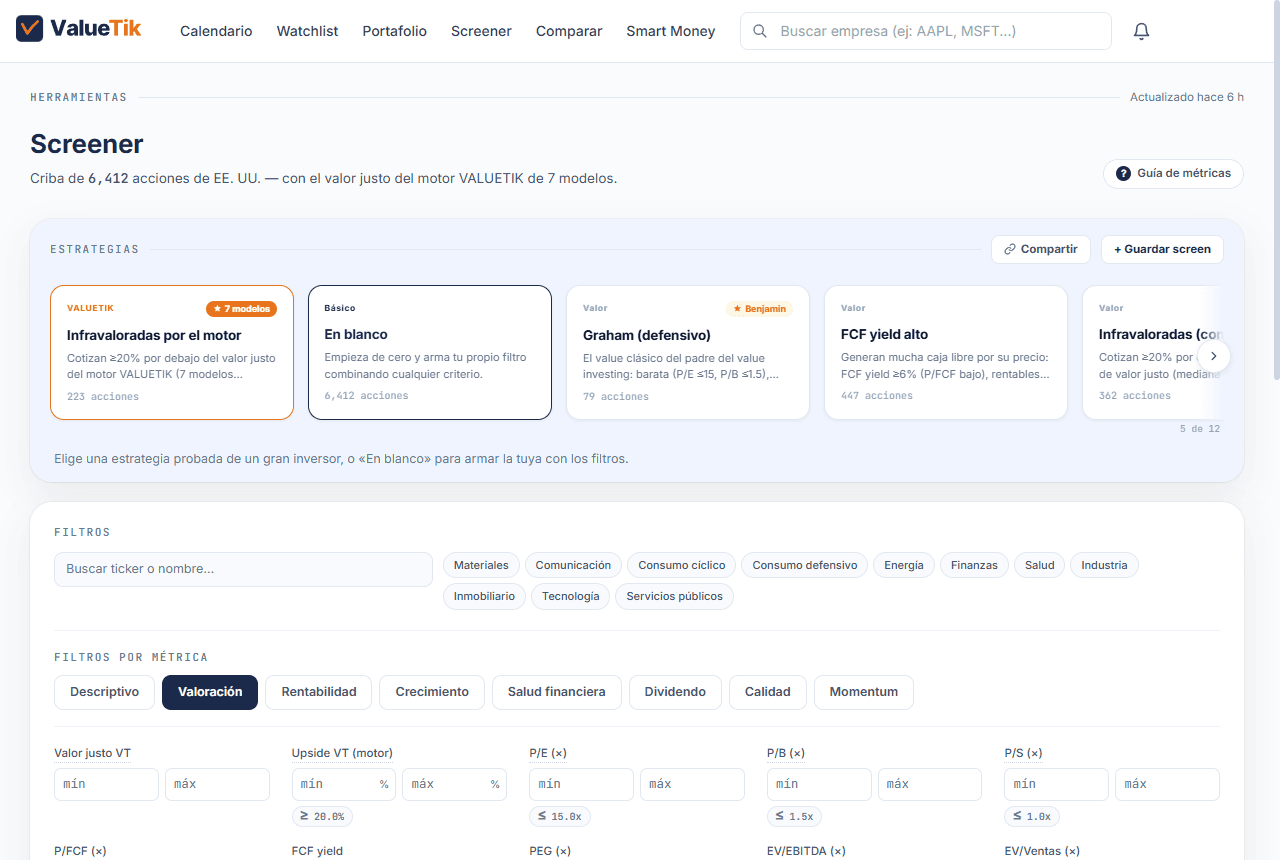Pick the Graham (defensivo) strategy card
The image size is (1280, 860).
(688, 352)
